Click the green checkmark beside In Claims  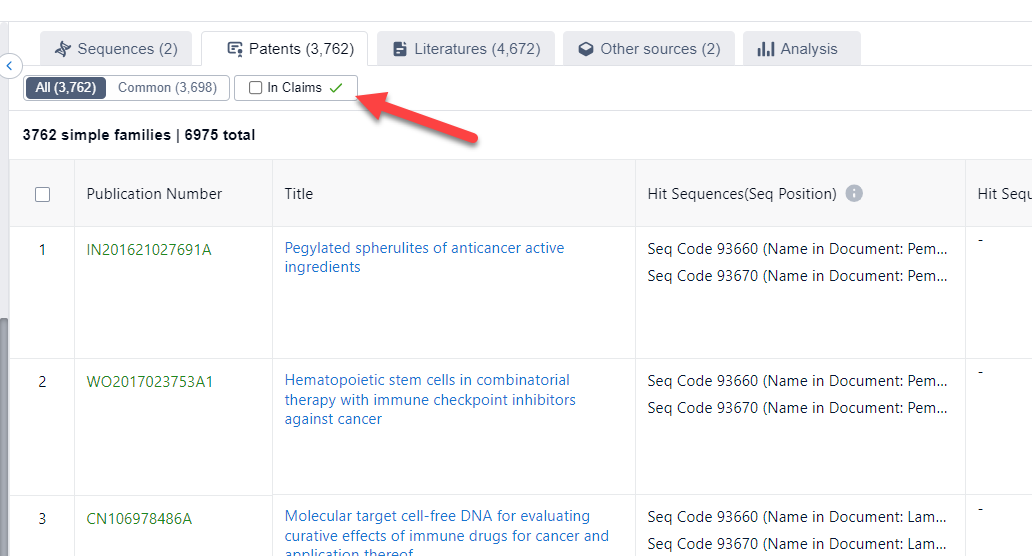coord(336,88)
